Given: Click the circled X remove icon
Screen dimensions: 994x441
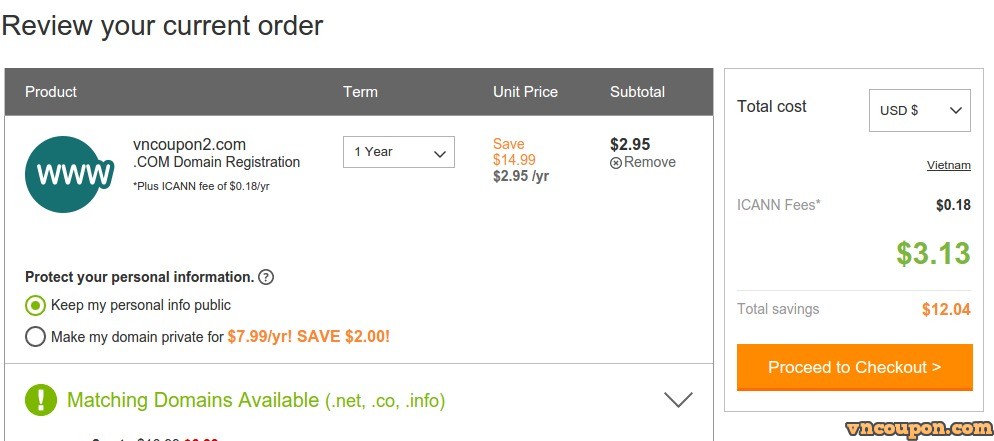Looking at the screenshot, I should coord(616,163).
